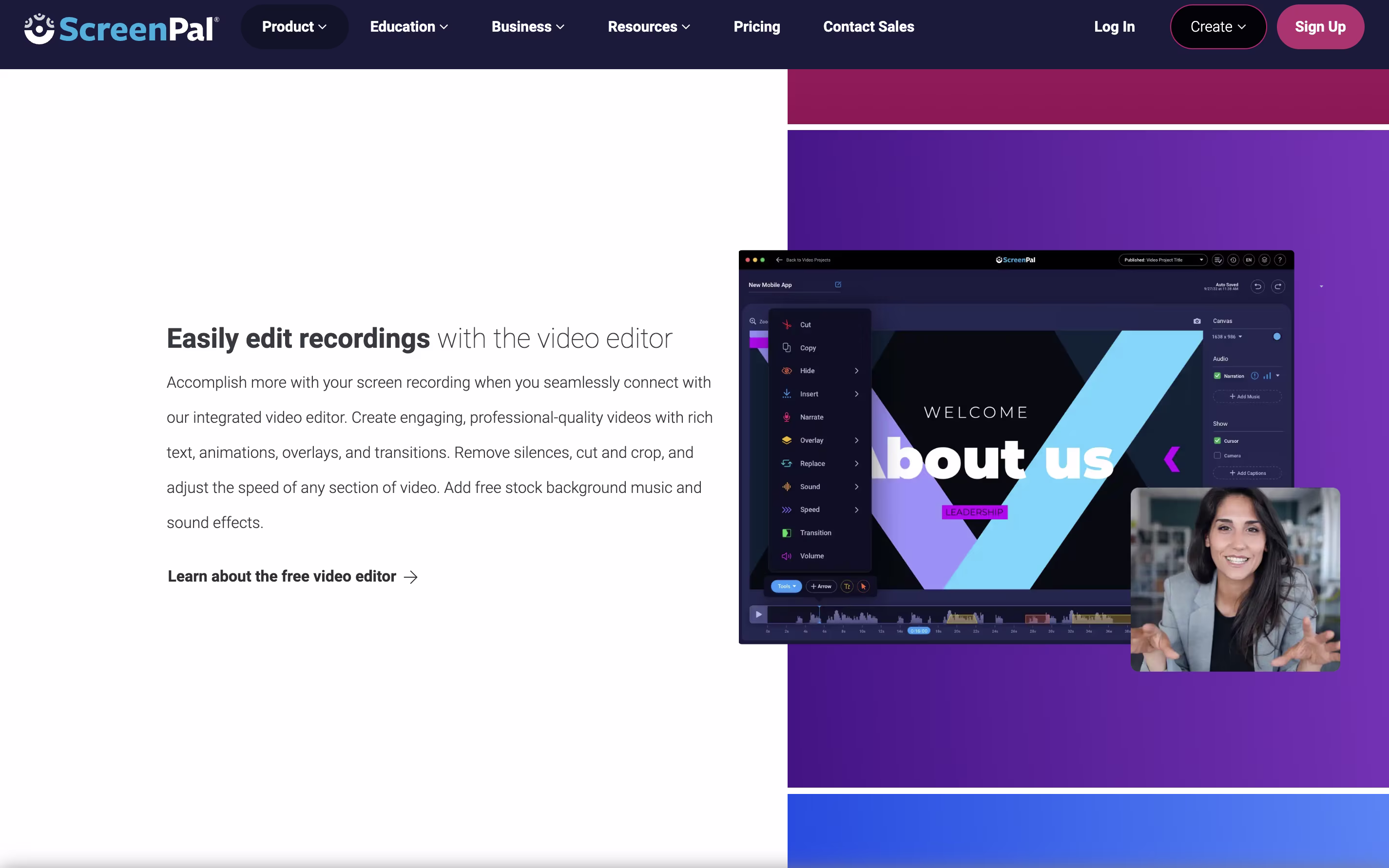Viewport: 1389px width, 868px height.
Task: Click the checklist icon in editor top bar
Action: [x=1218, y=260]
